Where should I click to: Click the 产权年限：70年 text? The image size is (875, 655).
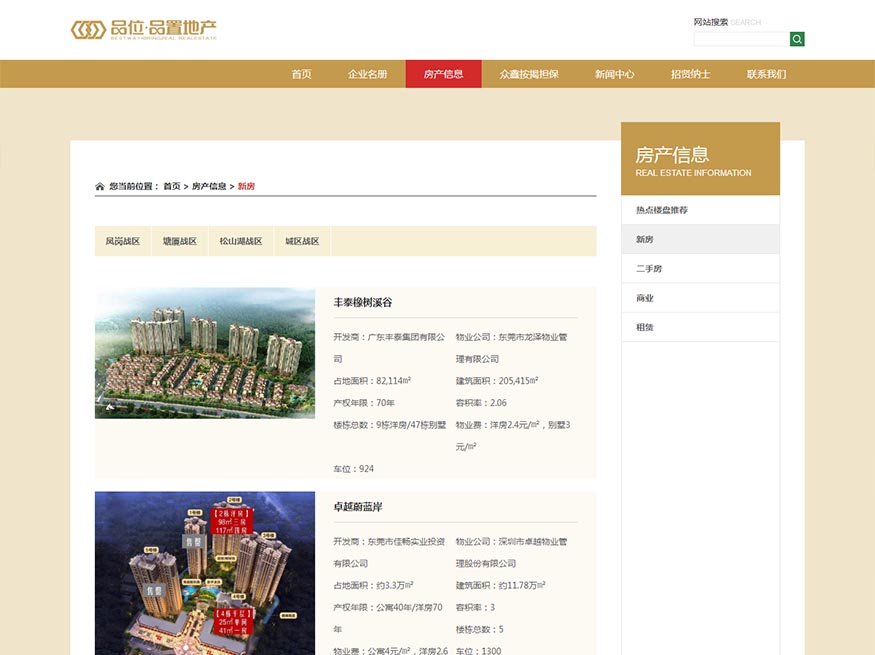click(x=364, y=403)
